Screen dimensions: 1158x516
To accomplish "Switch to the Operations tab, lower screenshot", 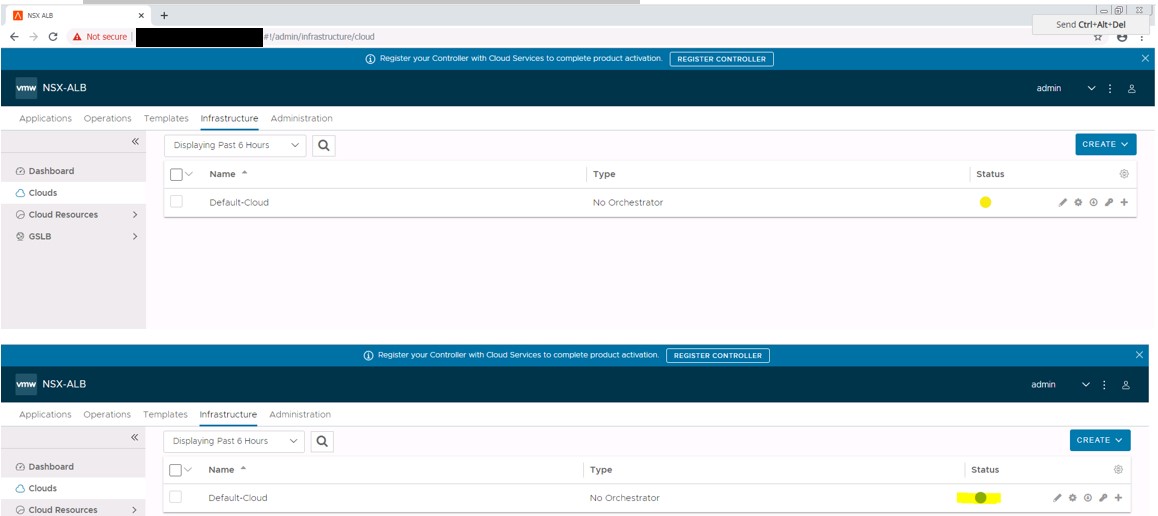I will tap(107, 414).
